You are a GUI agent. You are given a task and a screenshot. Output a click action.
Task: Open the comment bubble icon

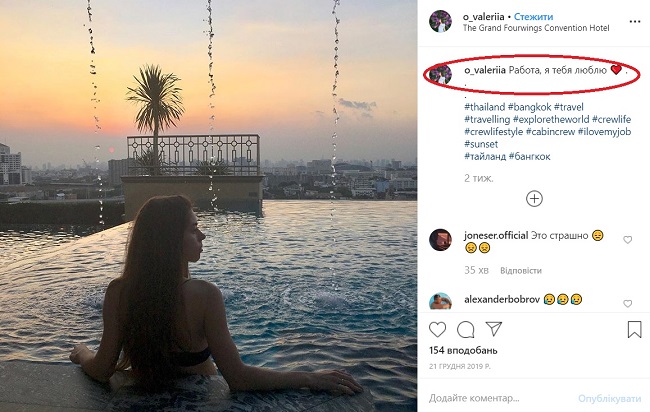coord(465,329)
